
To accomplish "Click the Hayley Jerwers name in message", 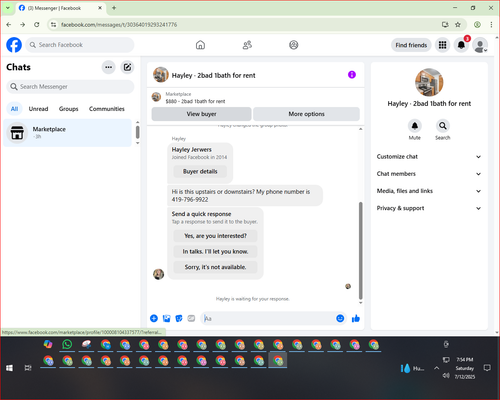I will 191,150.
